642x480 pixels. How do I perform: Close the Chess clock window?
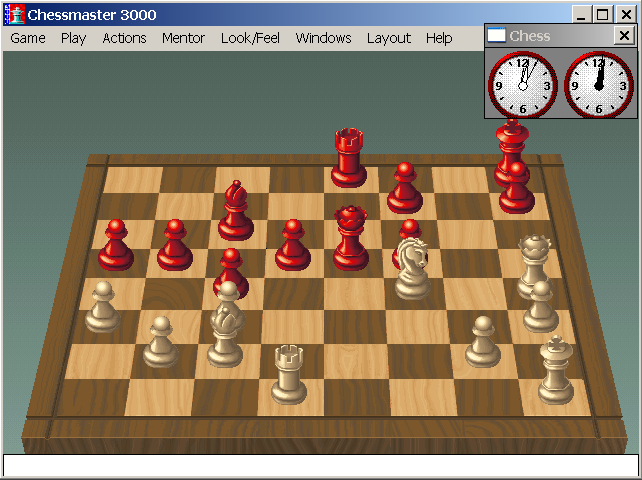[624, 36]
